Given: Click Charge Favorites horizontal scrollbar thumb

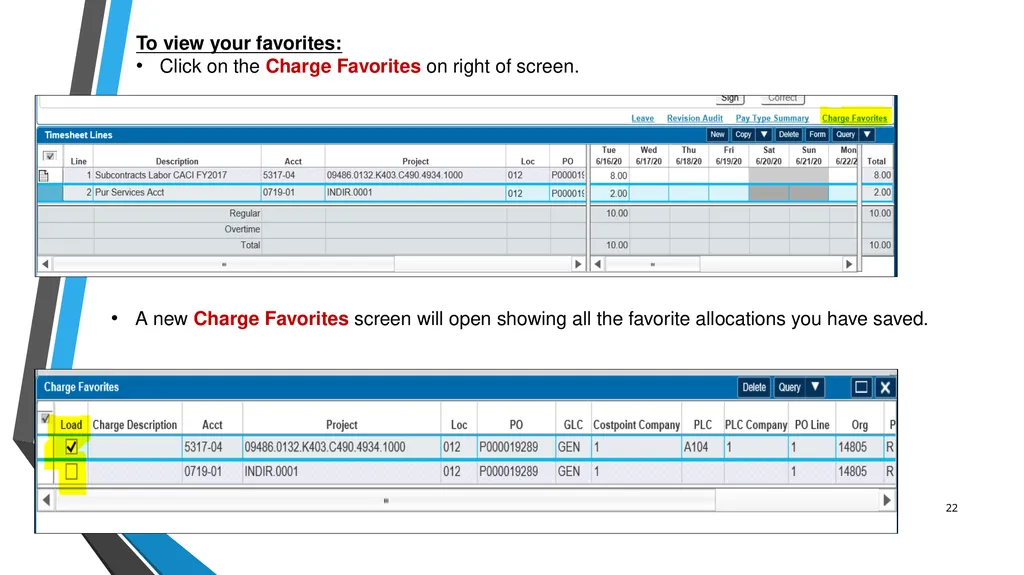Looking at the screenshot, I should click(x=386, y=501).
